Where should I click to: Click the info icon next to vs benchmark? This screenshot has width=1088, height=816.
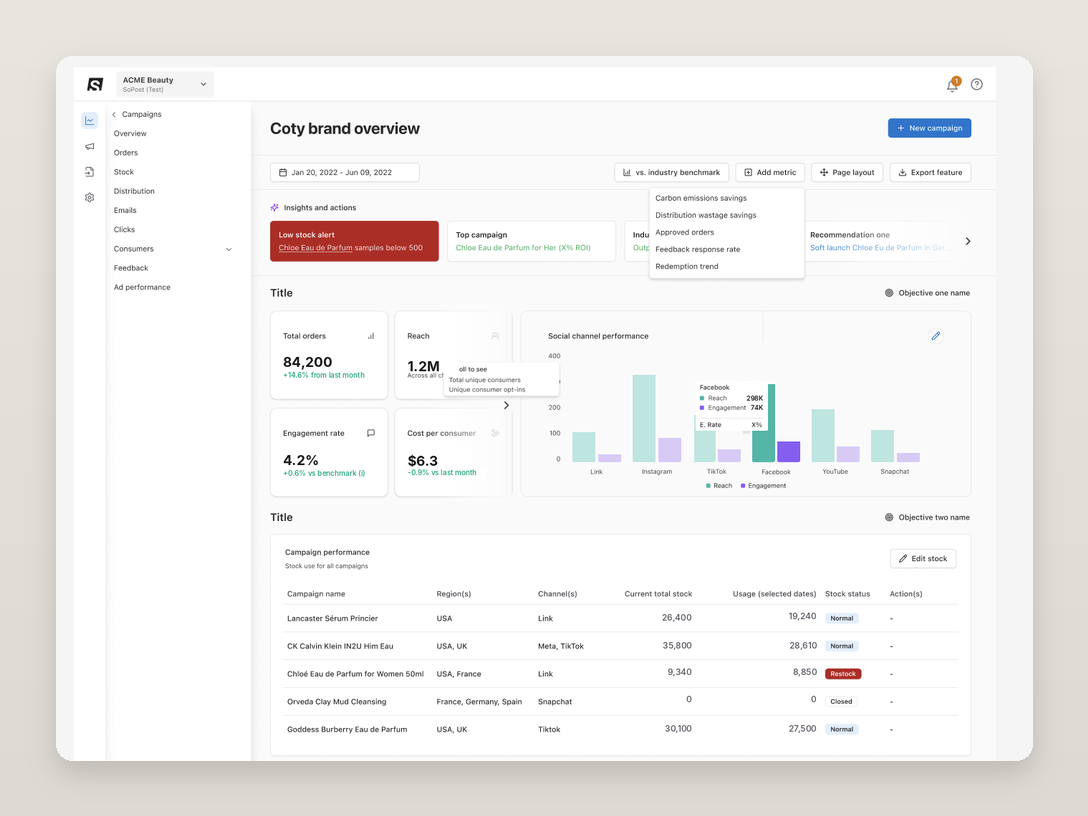(362, 473)
